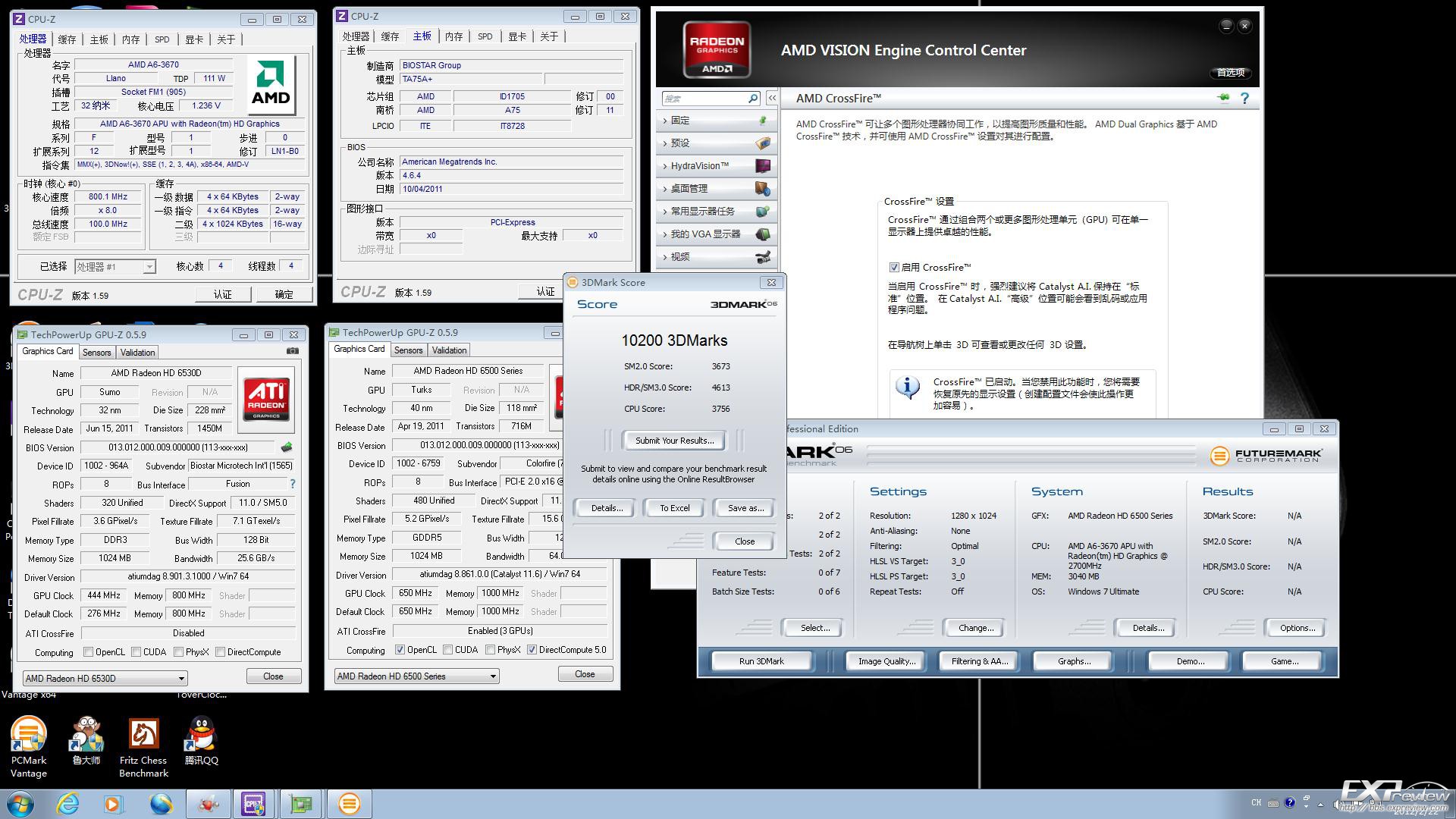Open AMD VISION Engine help question mark
The width and height of the screenshot is (1456, 819).
pos(1244,98)
